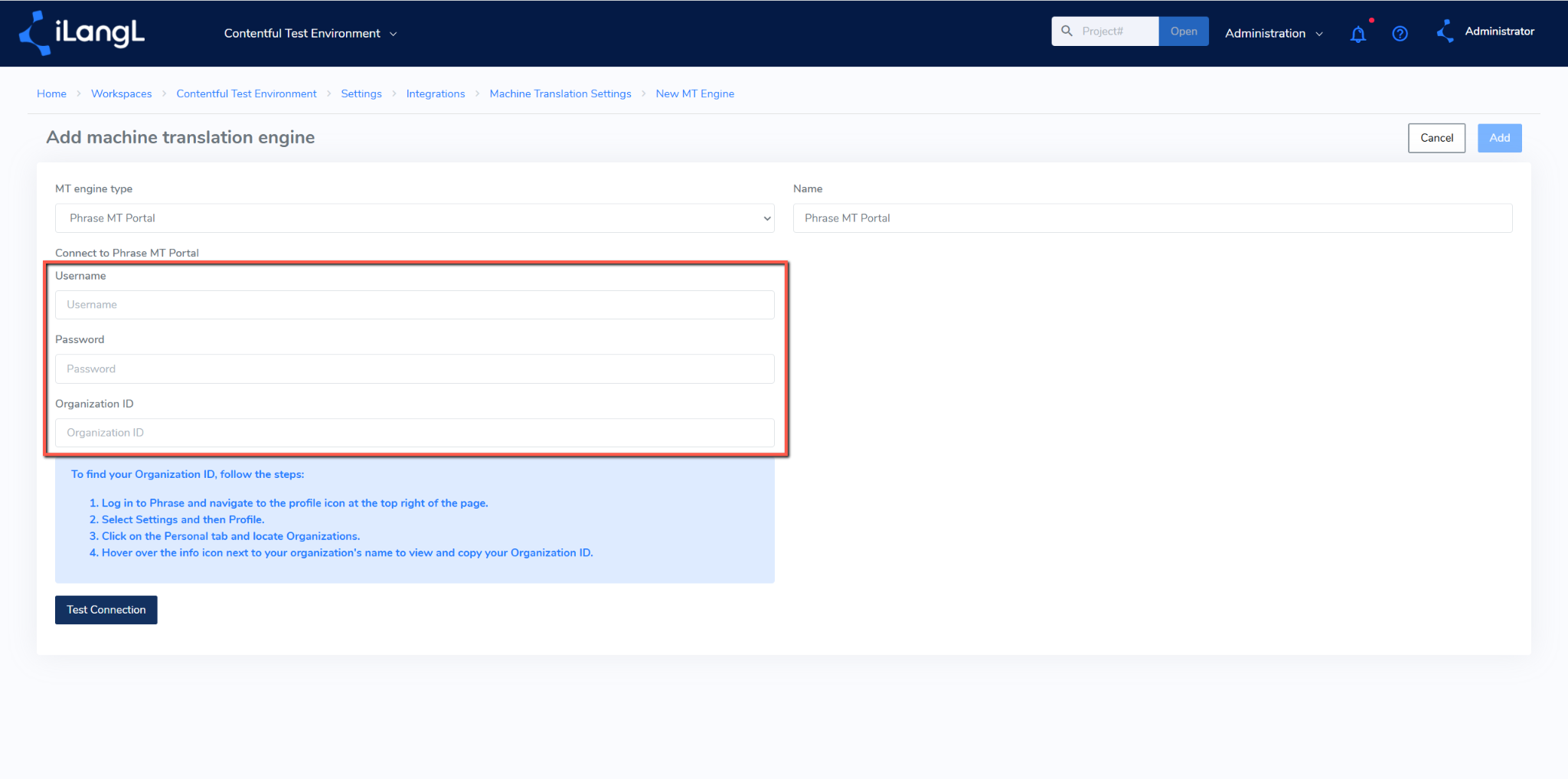
Task: Click the Add button
Action: click(1499, 138)
